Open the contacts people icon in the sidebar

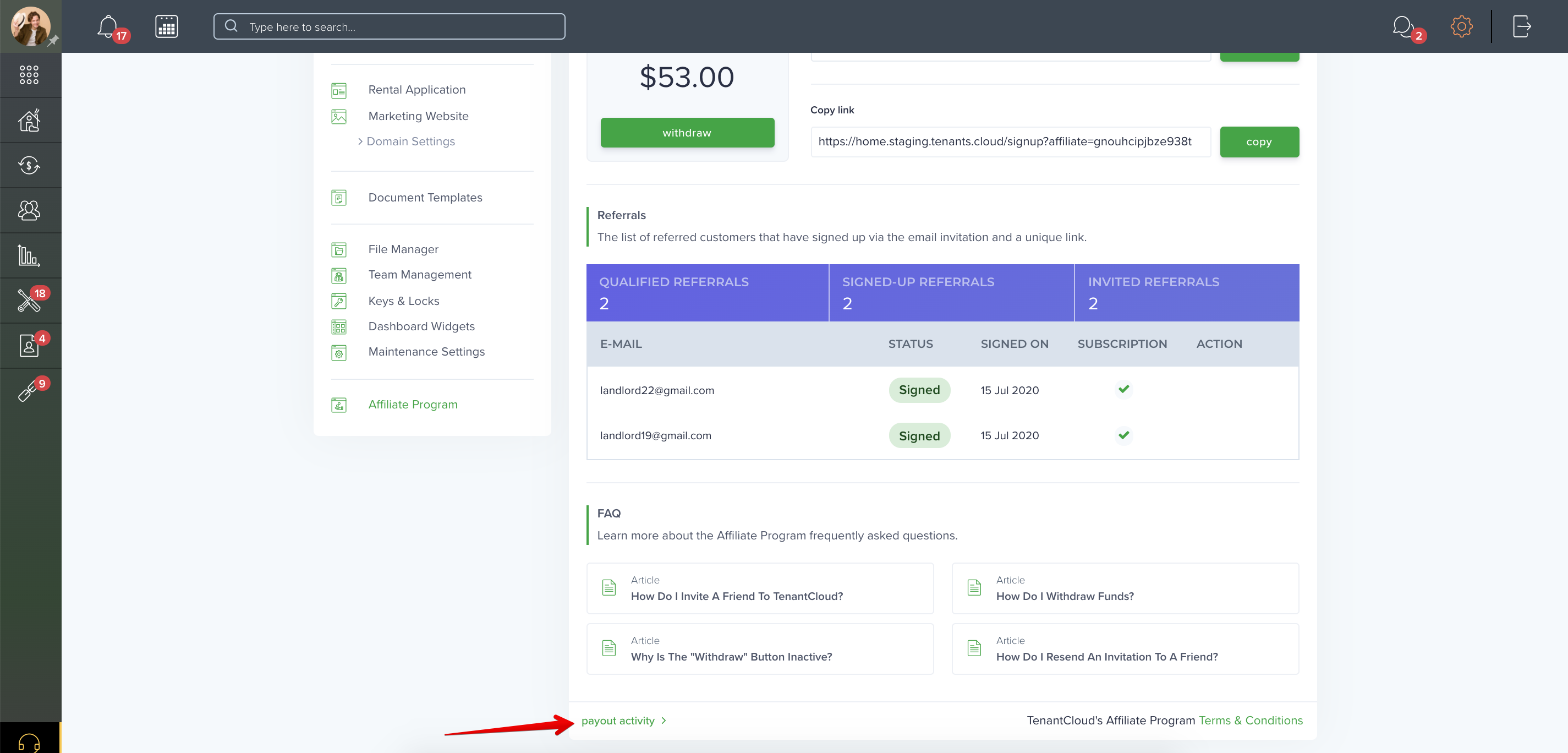[29, 210]
